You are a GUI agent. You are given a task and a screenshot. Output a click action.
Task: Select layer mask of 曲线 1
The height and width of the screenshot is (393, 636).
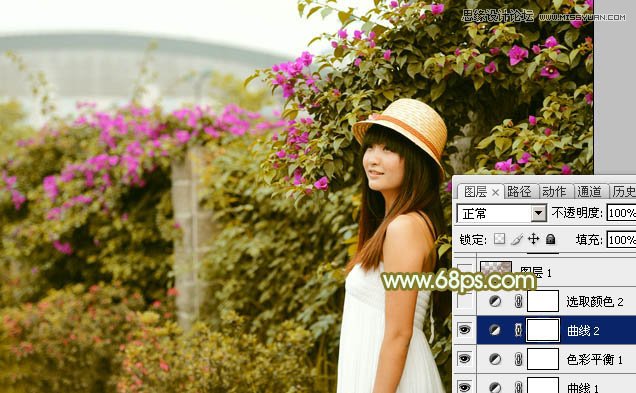(543, 385)
